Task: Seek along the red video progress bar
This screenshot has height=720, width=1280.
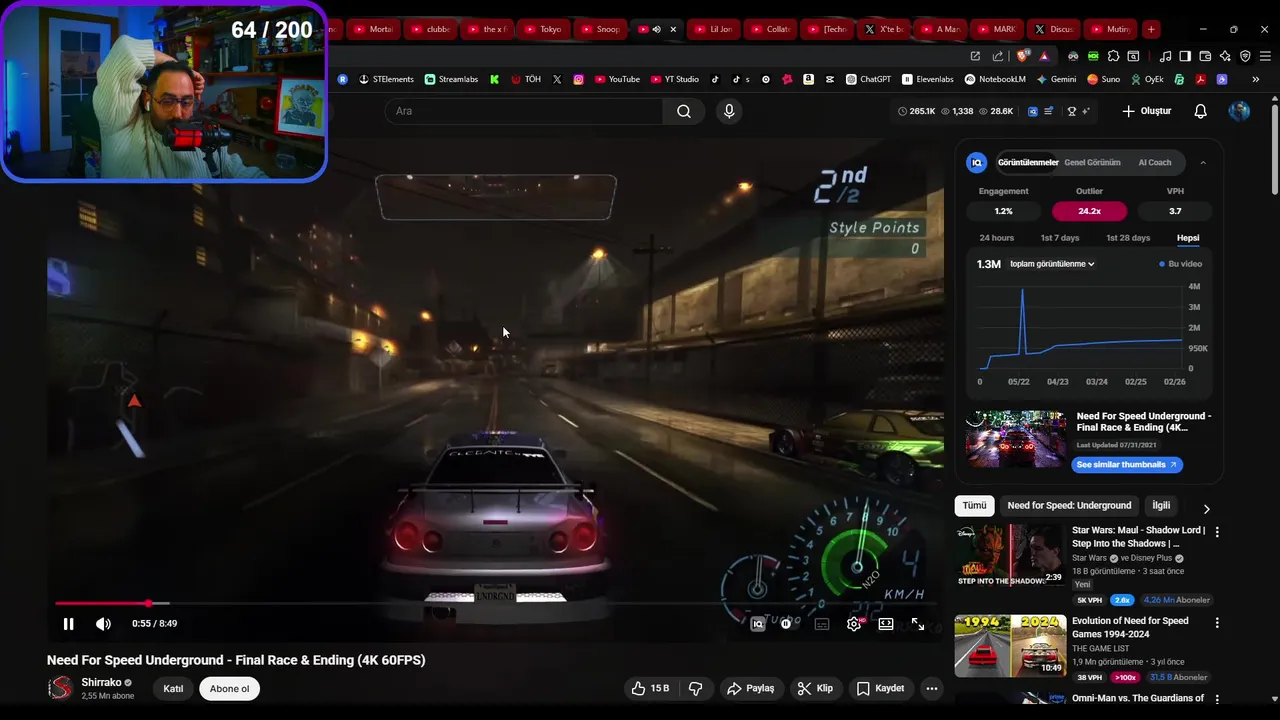Action: [495, 603]
